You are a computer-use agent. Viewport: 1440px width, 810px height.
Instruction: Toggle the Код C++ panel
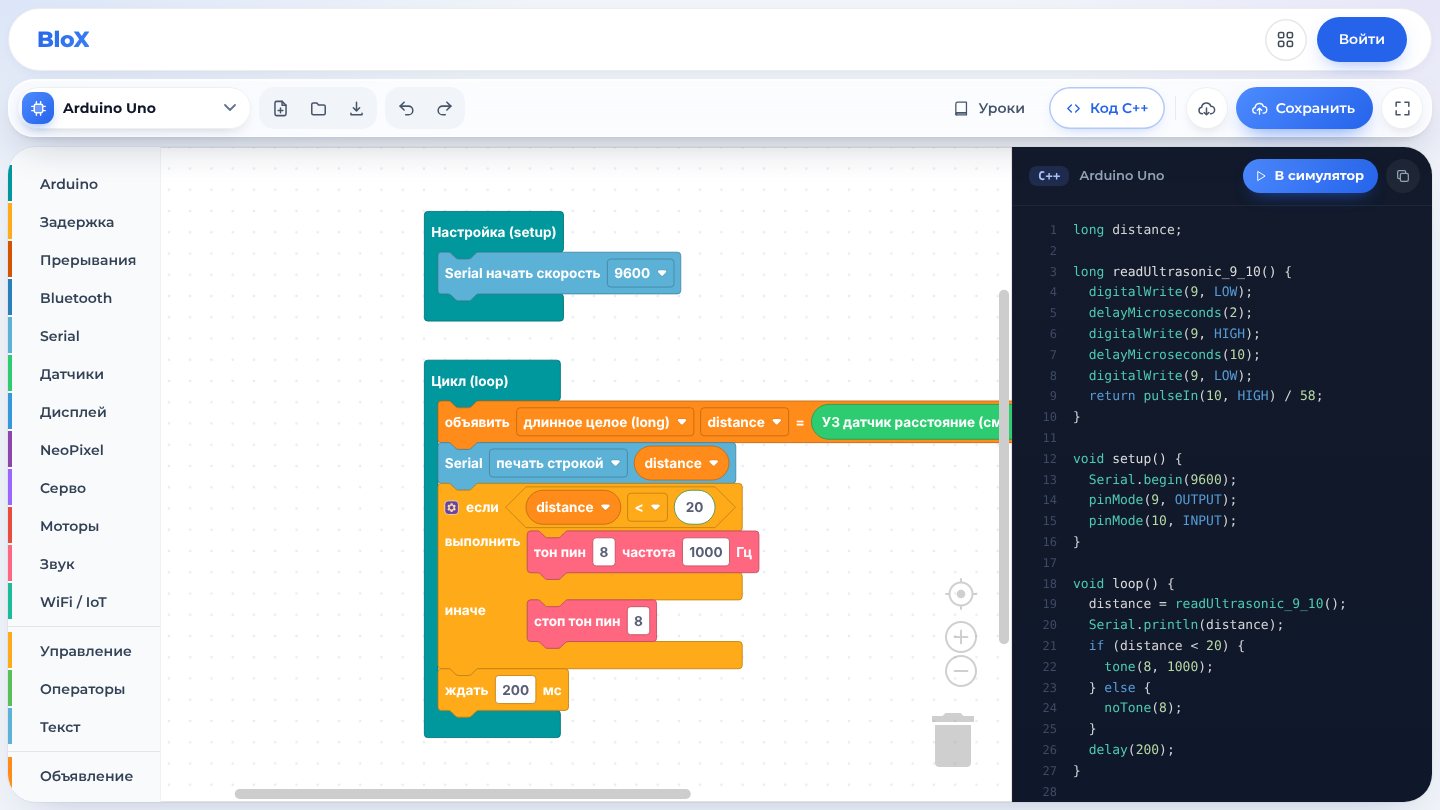click(1107, 108)
